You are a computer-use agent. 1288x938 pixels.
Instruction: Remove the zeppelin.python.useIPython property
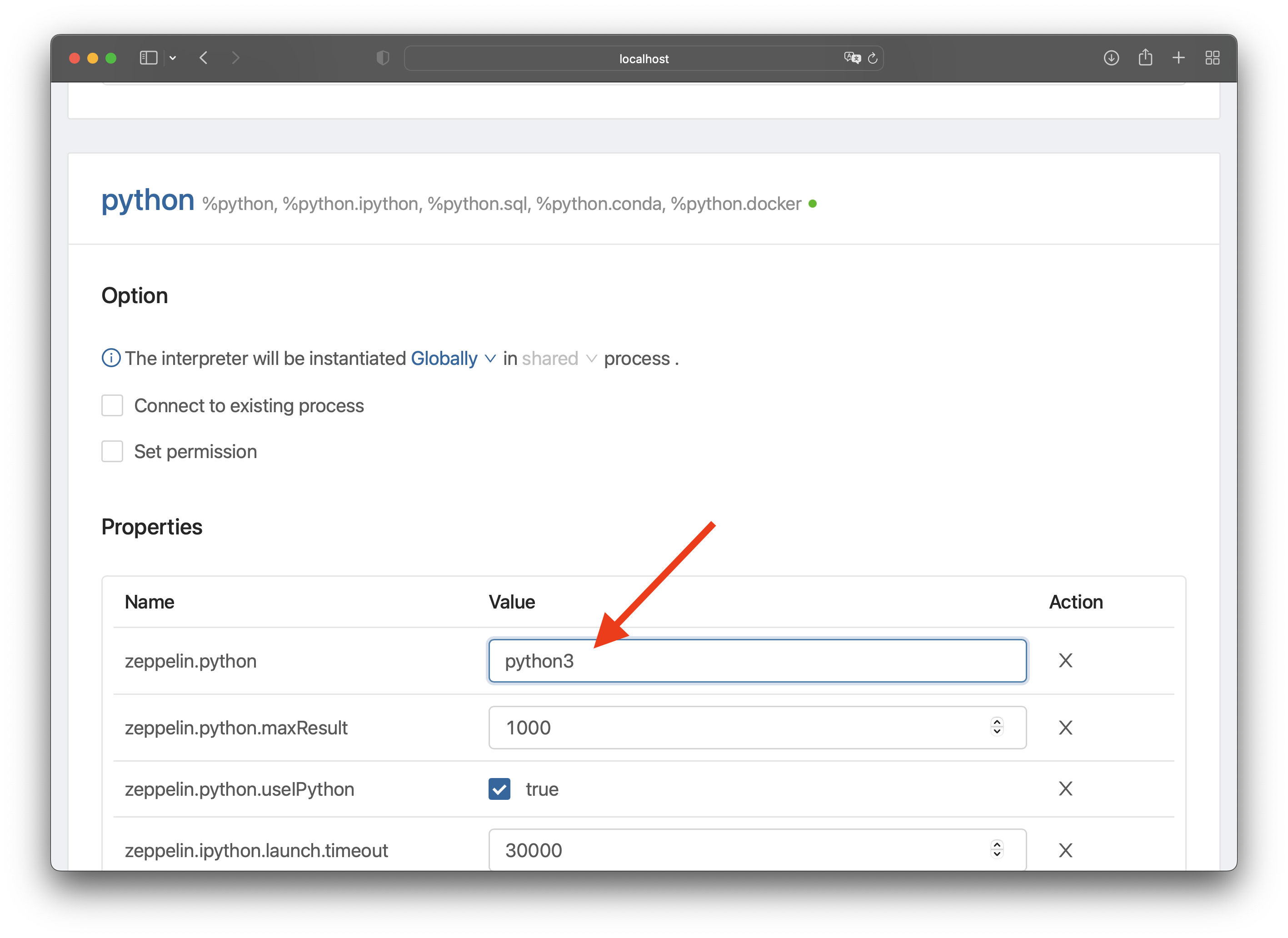coord(1065,788)
